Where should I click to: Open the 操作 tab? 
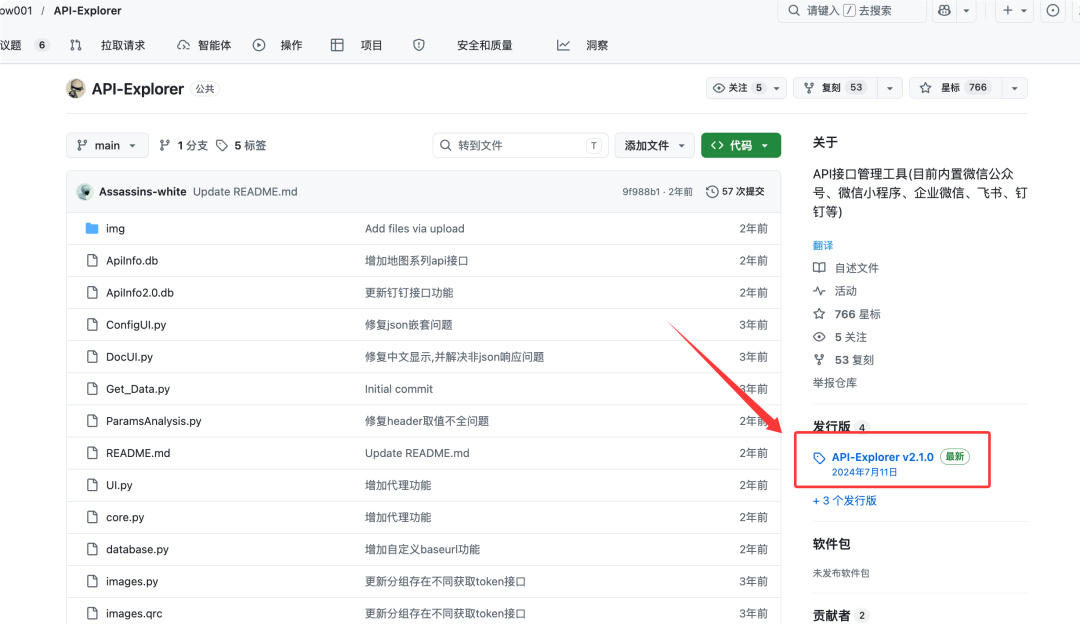pos(278,45)
